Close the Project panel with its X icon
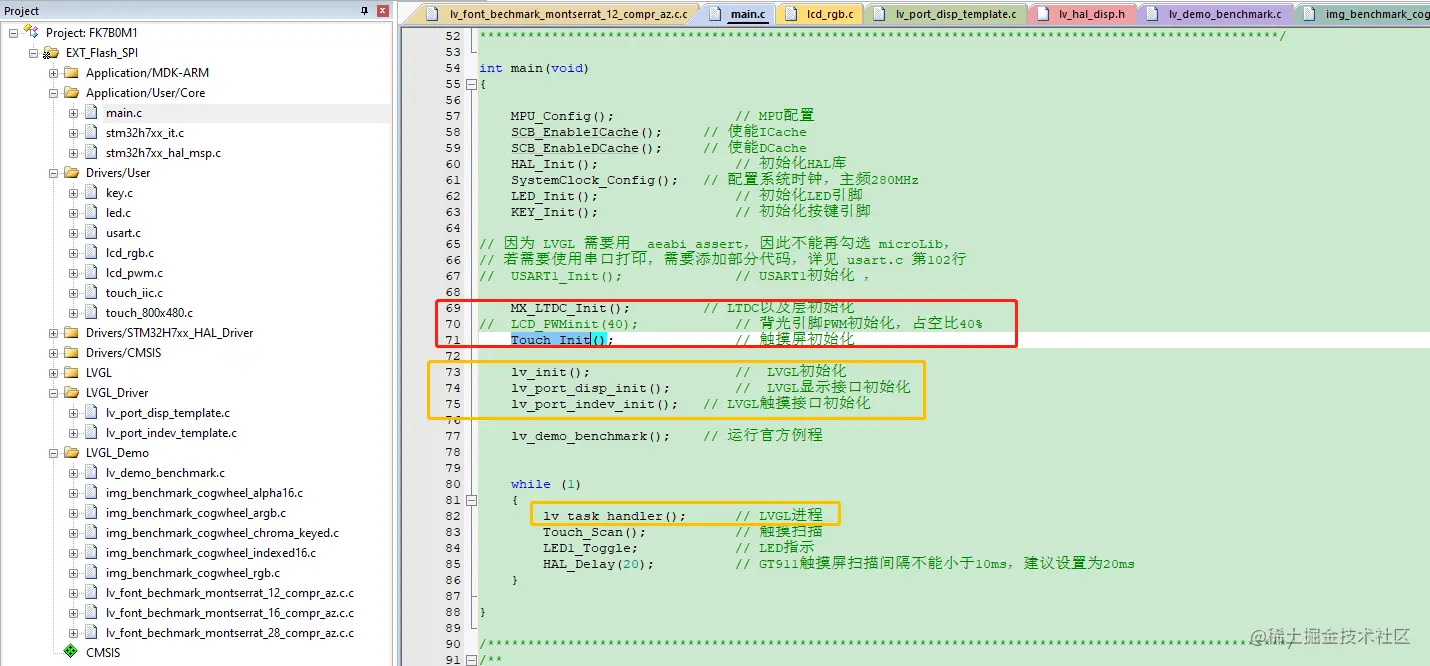The height and width of the screenshot is (666, 1430). tap(382, 11)
